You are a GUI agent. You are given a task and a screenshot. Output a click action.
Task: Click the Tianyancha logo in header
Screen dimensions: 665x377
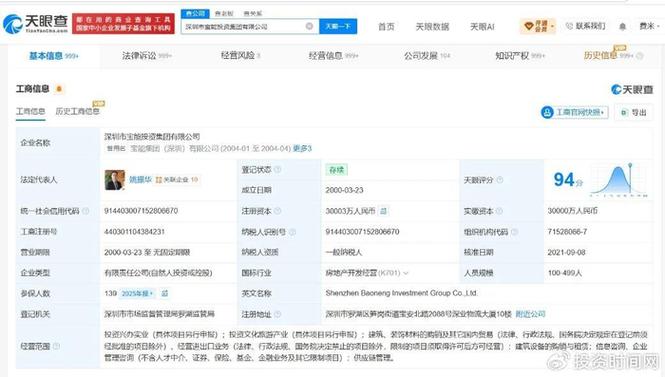pos(36,24)
